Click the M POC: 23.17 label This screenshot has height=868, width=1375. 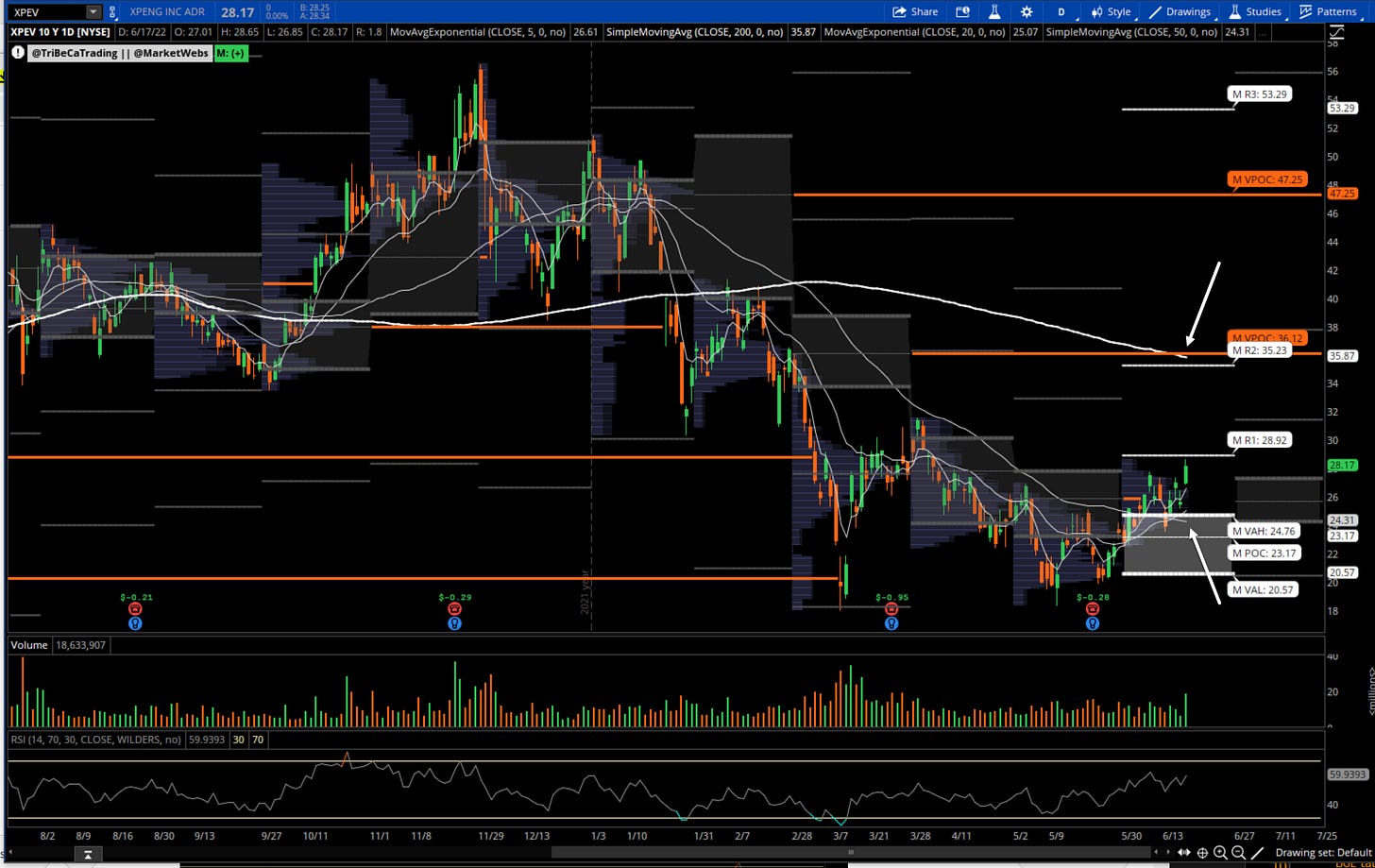(x=1265, y=553)
